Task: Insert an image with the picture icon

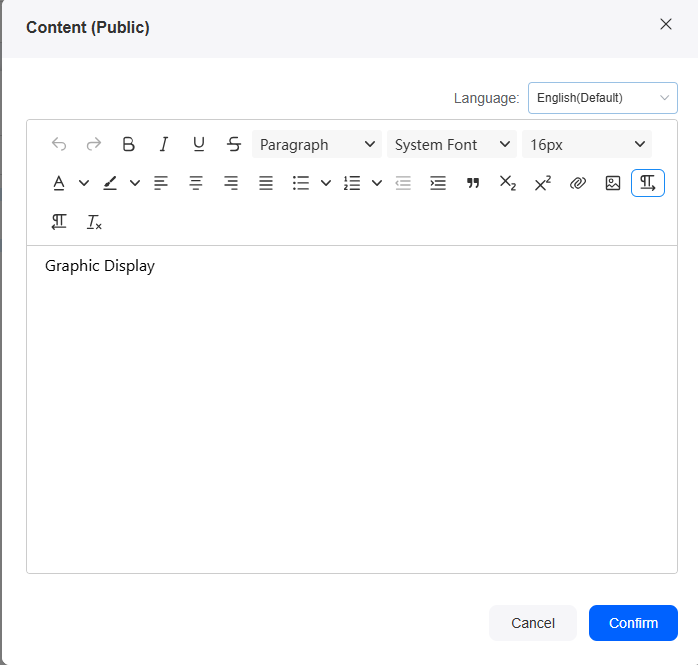Action: [x=613, y=183]
